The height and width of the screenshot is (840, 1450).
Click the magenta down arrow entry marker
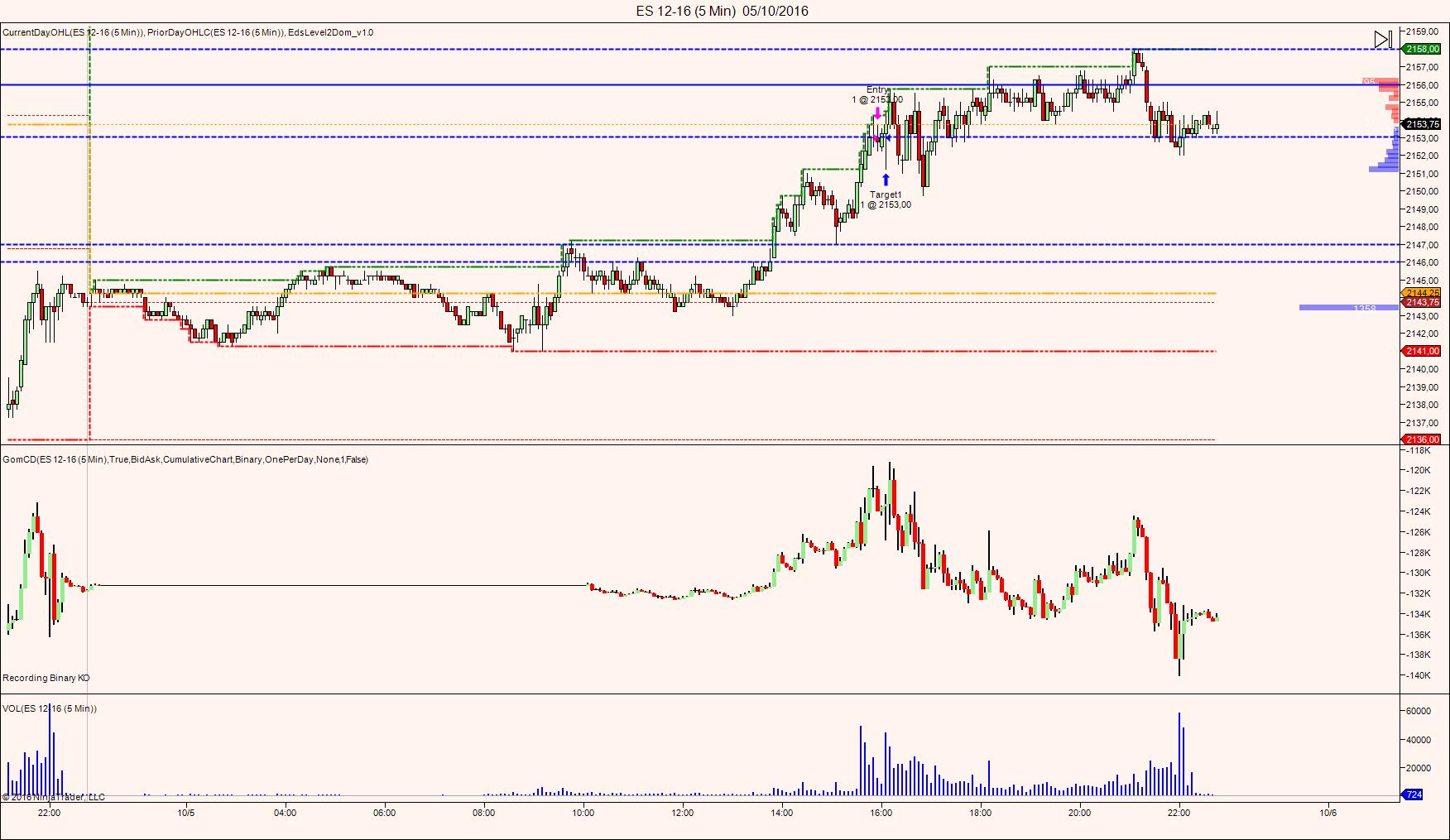pyautogui.click(x=877, y=113)
